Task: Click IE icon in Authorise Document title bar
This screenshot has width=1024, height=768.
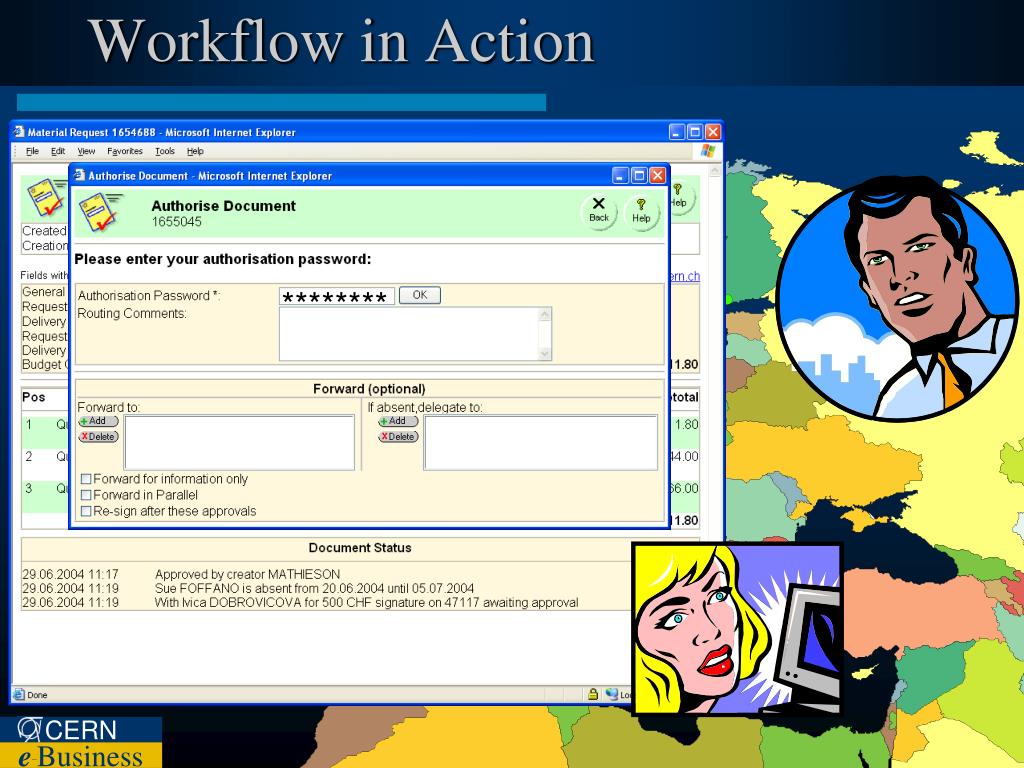Action: 79,175
